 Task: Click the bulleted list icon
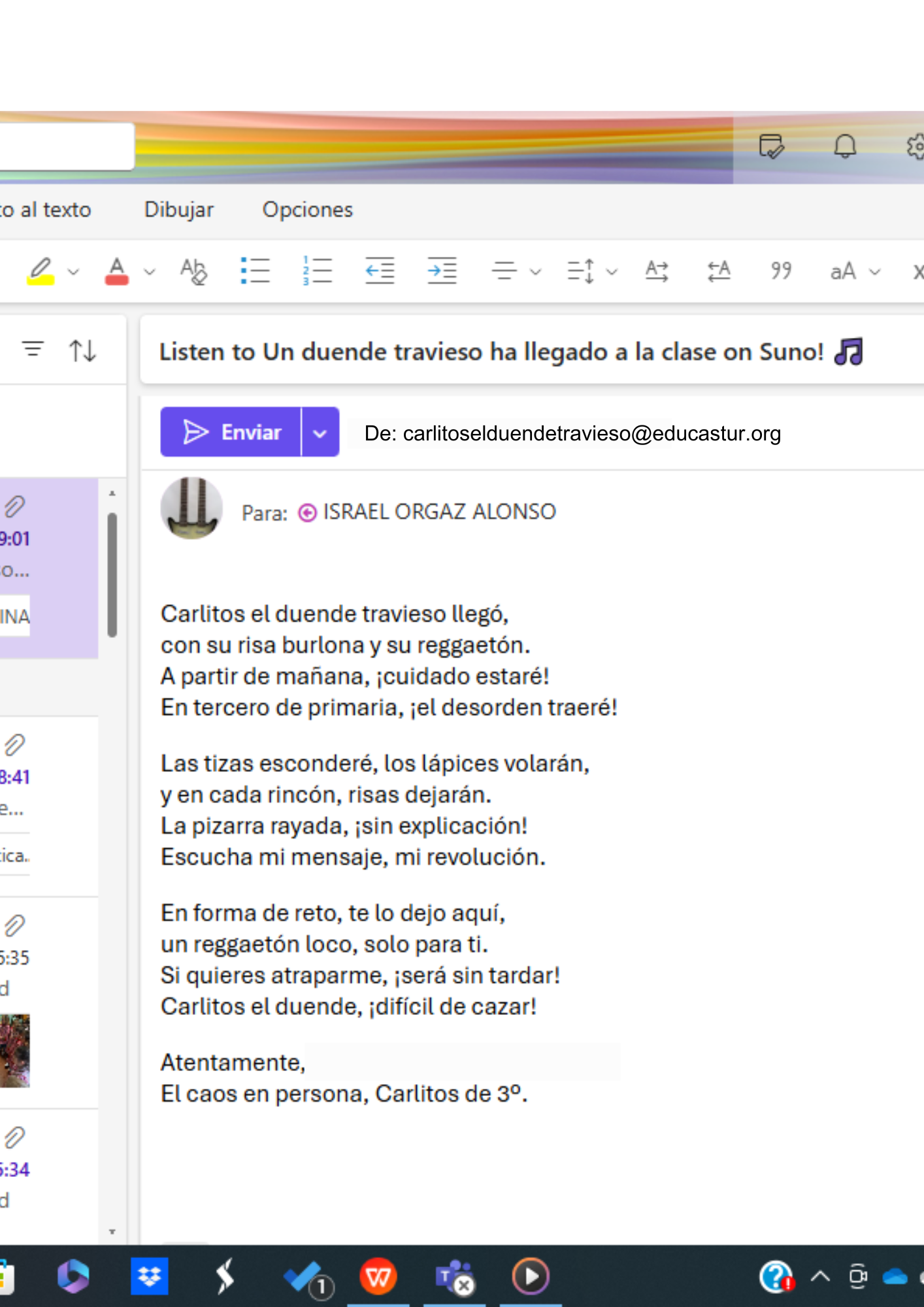tap(255, 271)
